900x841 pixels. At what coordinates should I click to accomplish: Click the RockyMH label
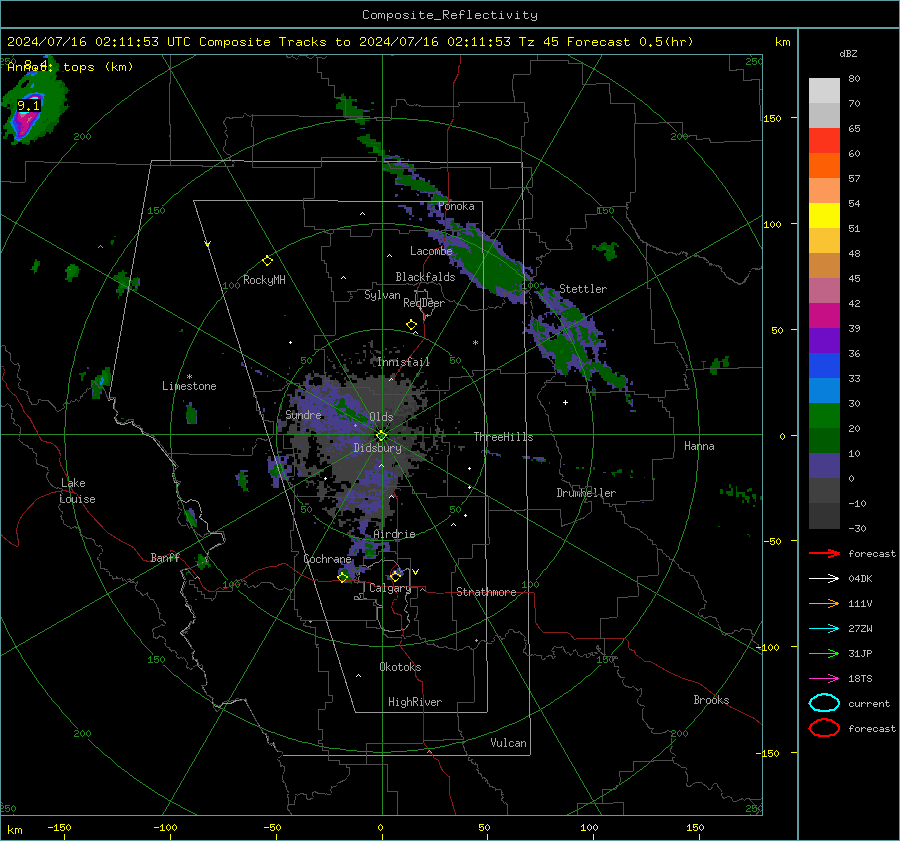pyautogui.click(x=264, y=280)
